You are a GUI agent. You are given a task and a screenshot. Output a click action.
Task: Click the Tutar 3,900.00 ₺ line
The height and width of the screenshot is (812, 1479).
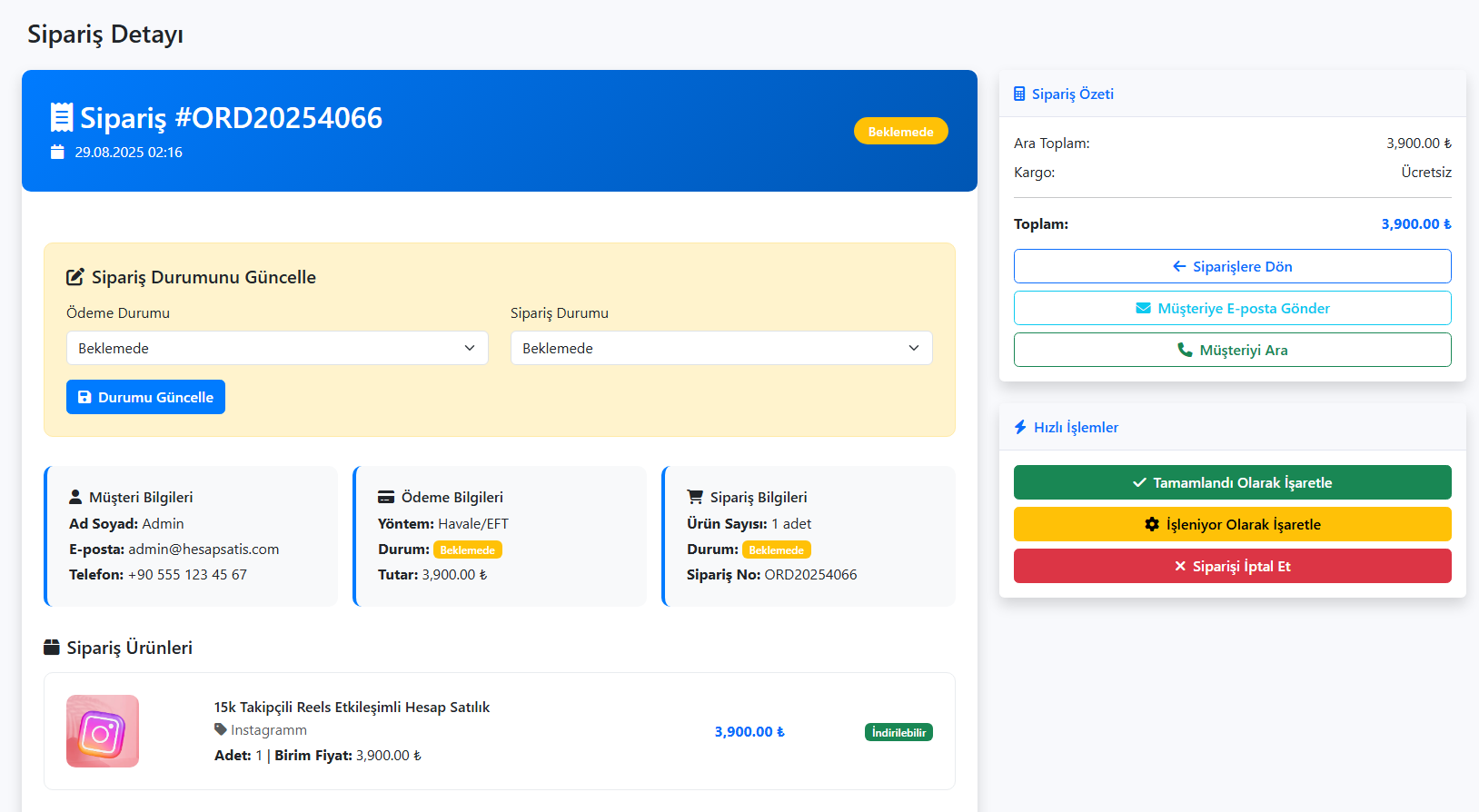(432, 574)
